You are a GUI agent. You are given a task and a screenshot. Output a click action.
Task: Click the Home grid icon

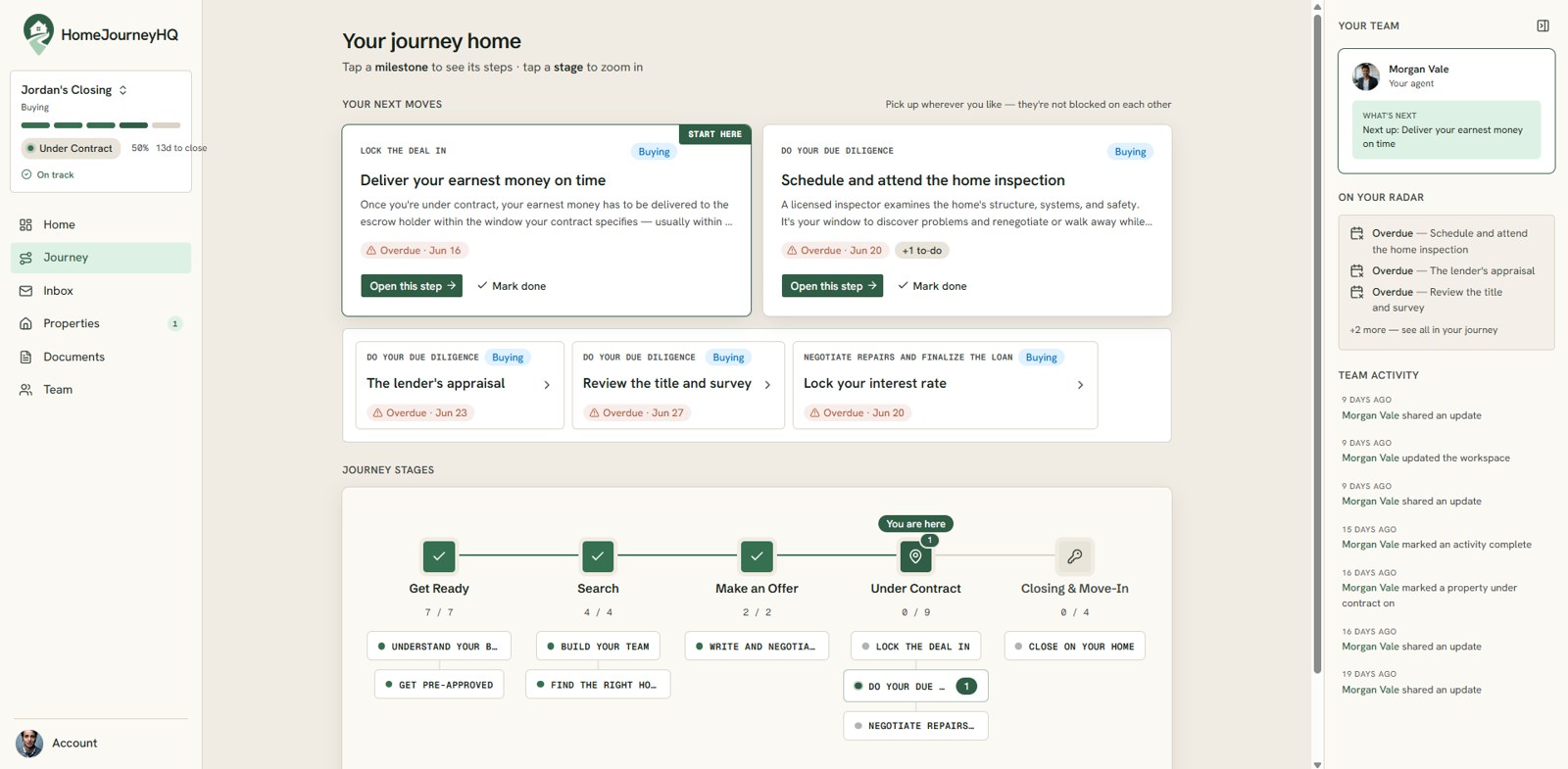[x=26, y=224]
